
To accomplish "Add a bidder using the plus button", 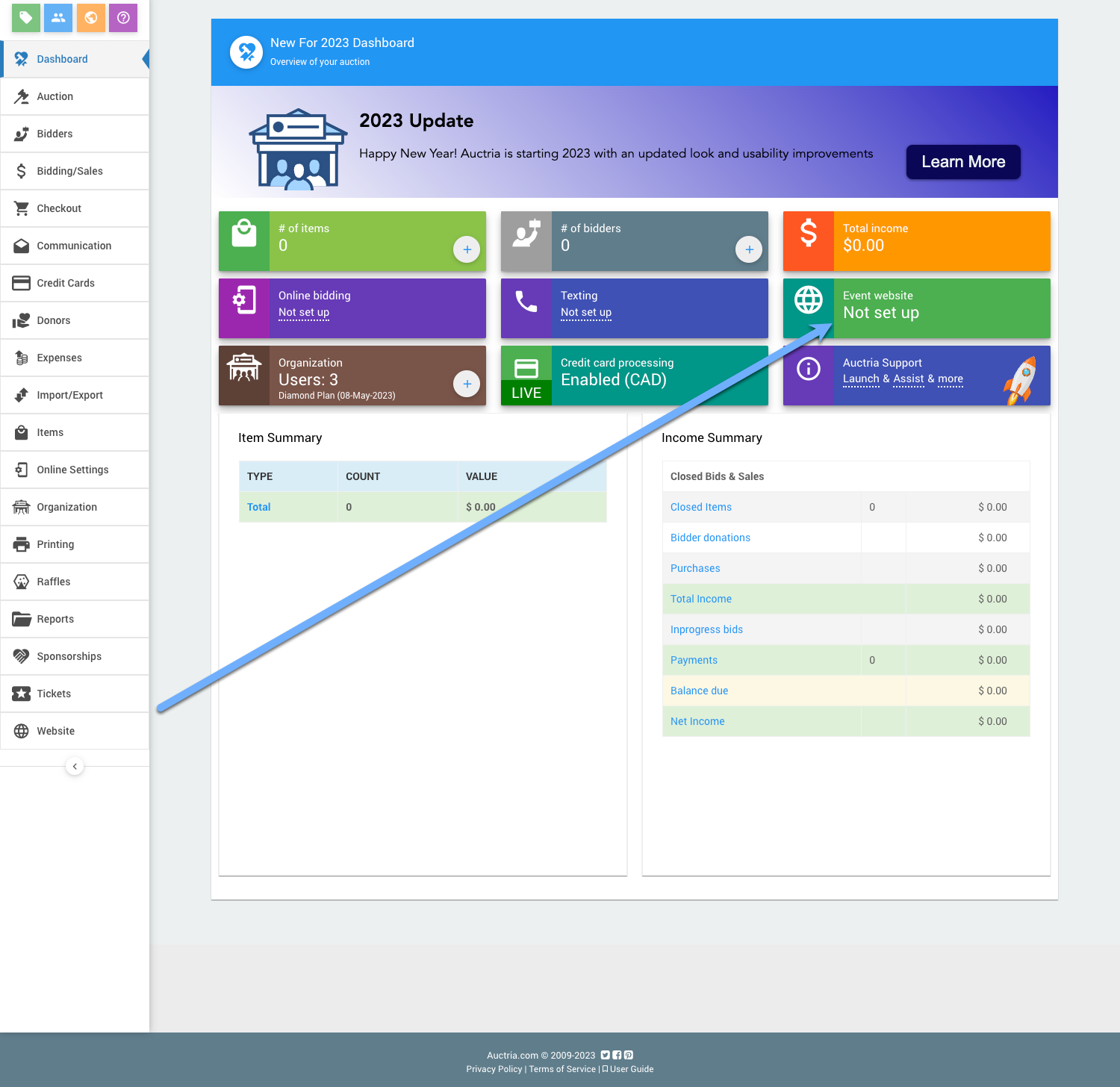I will 749,249.
